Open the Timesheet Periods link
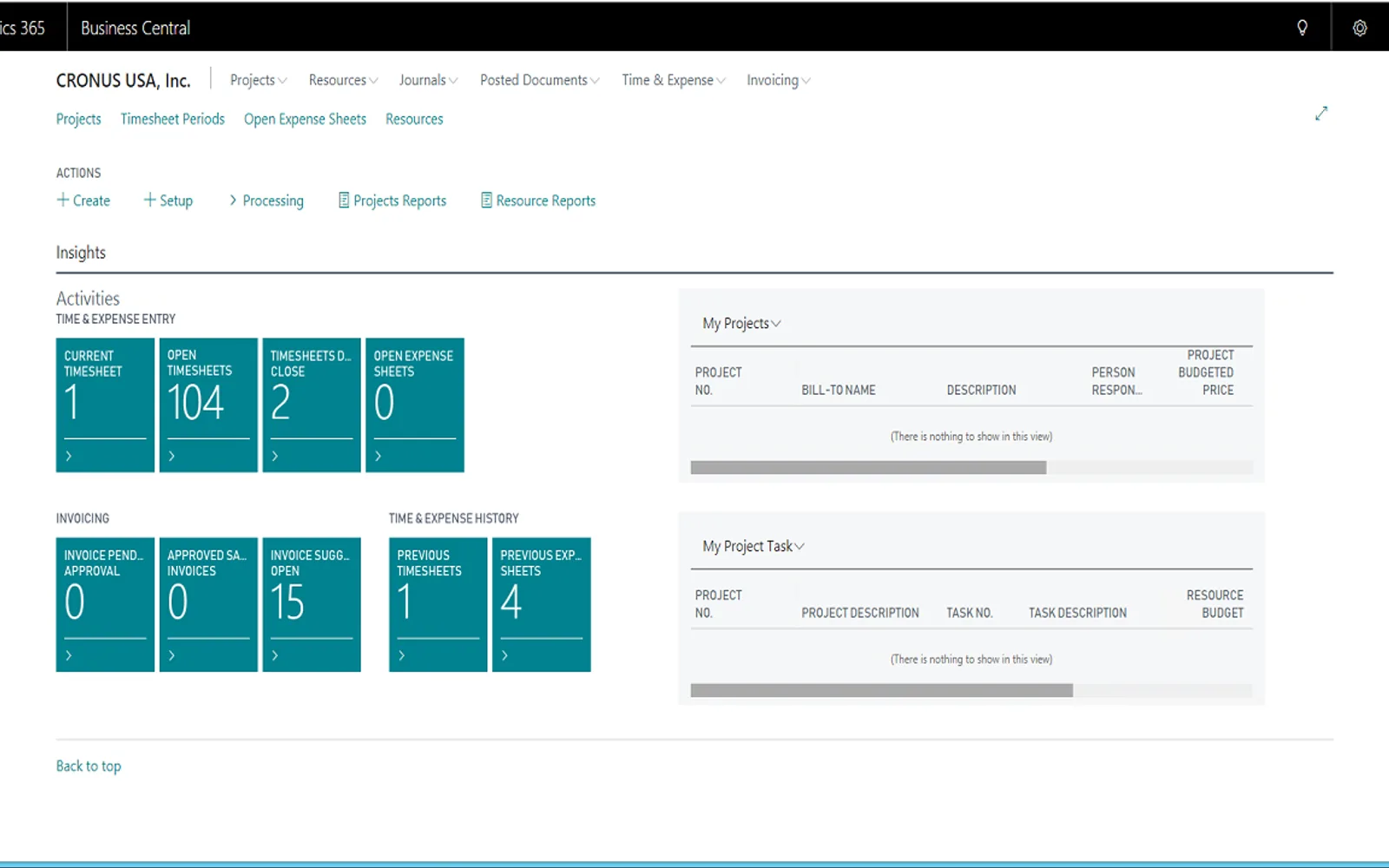 tap(173, 119)
